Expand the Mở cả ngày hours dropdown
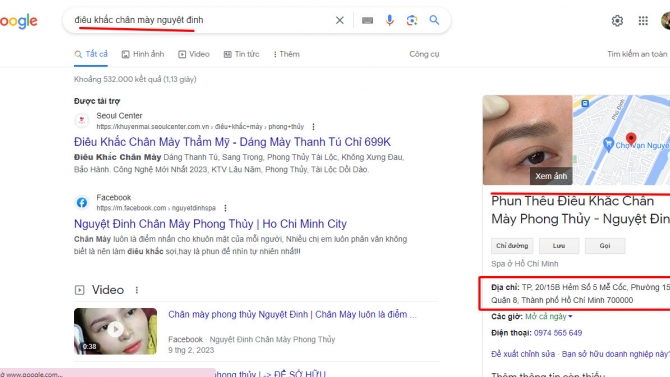The image size is (670, 377). [549, 317]
